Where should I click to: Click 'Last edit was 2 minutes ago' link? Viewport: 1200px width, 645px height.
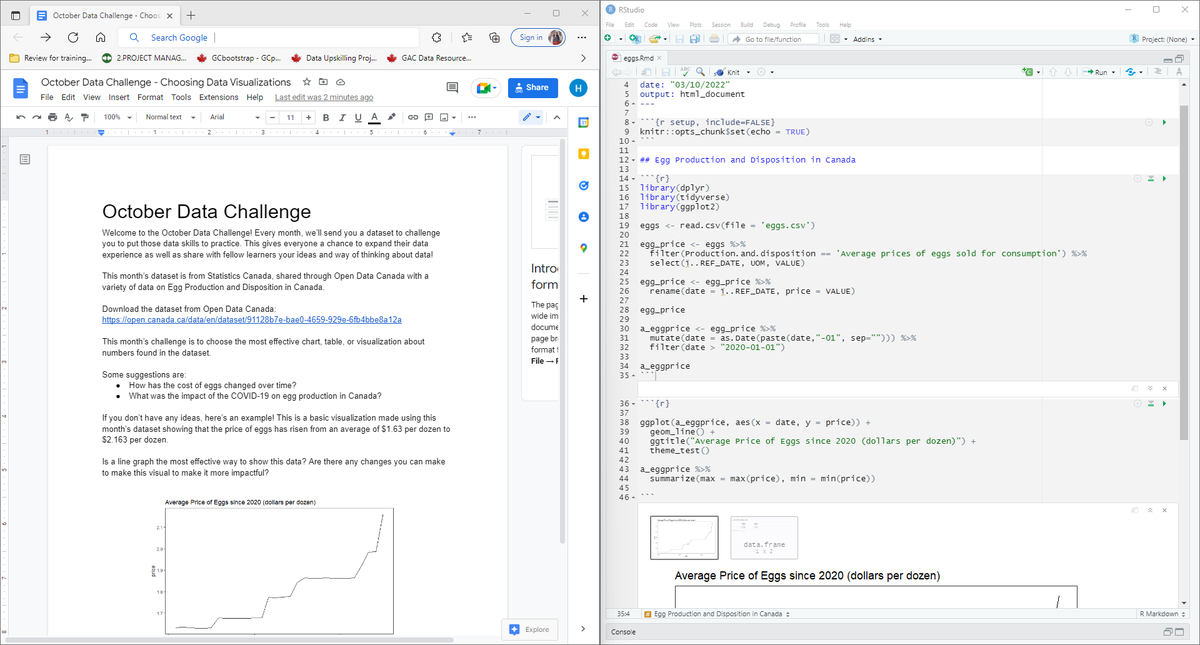324,97
